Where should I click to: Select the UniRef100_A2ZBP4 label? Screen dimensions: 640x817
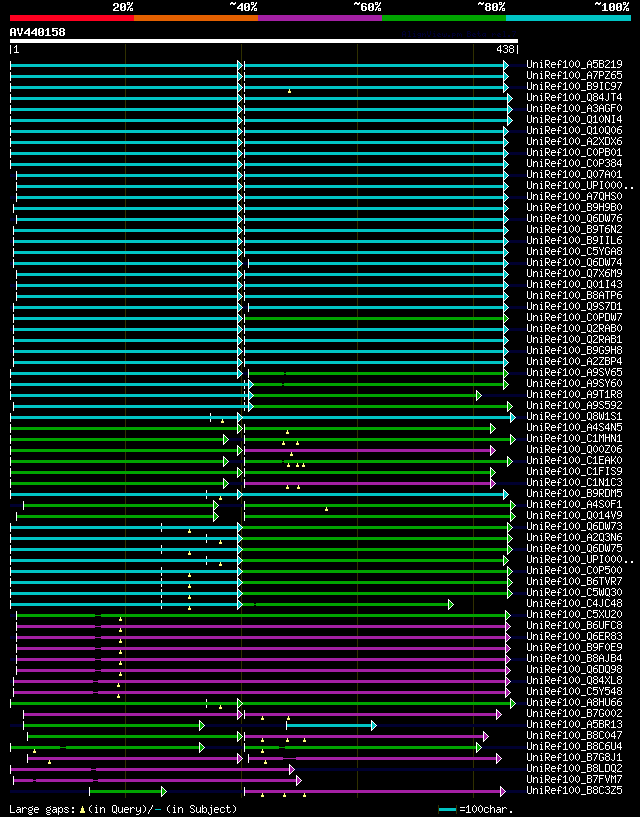click(574, 361)
